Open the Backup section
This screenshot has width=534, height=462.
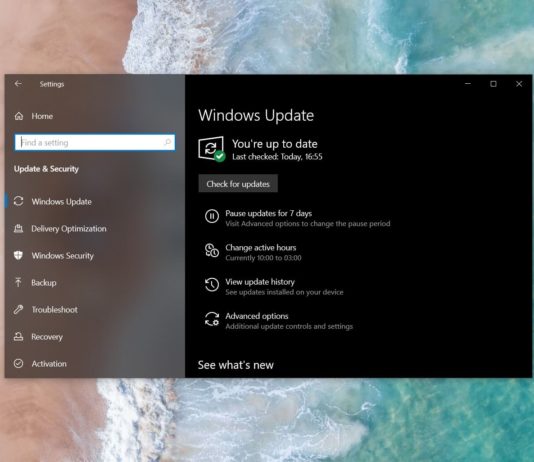[x=44, y=283]
